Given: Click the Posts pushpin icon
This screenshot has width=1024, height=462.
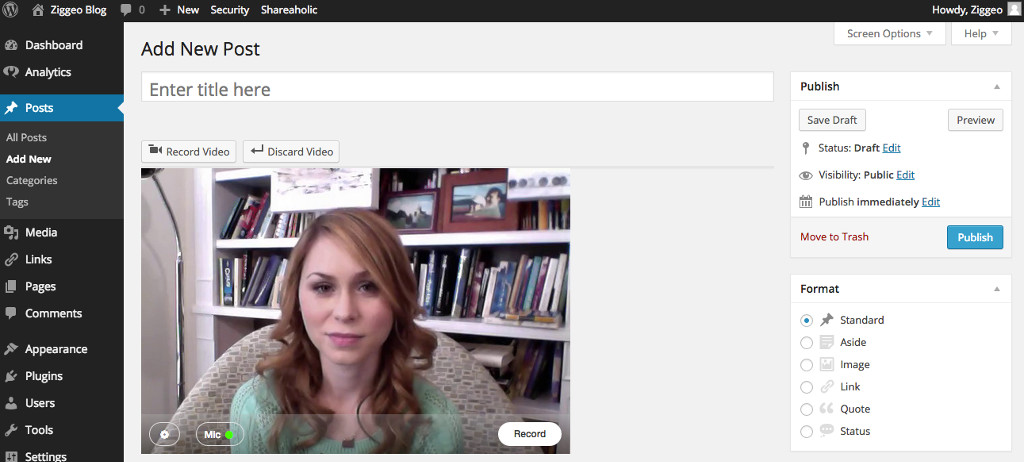Looking at the screenshot, I should [x=10, y=108].
